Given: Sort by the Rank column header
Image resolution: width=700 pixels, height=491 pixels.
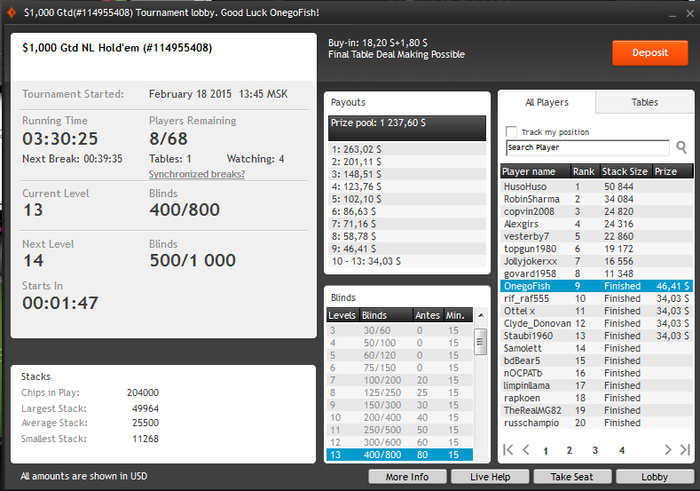Looking at the screenshot, I should (x=585, y=171).
